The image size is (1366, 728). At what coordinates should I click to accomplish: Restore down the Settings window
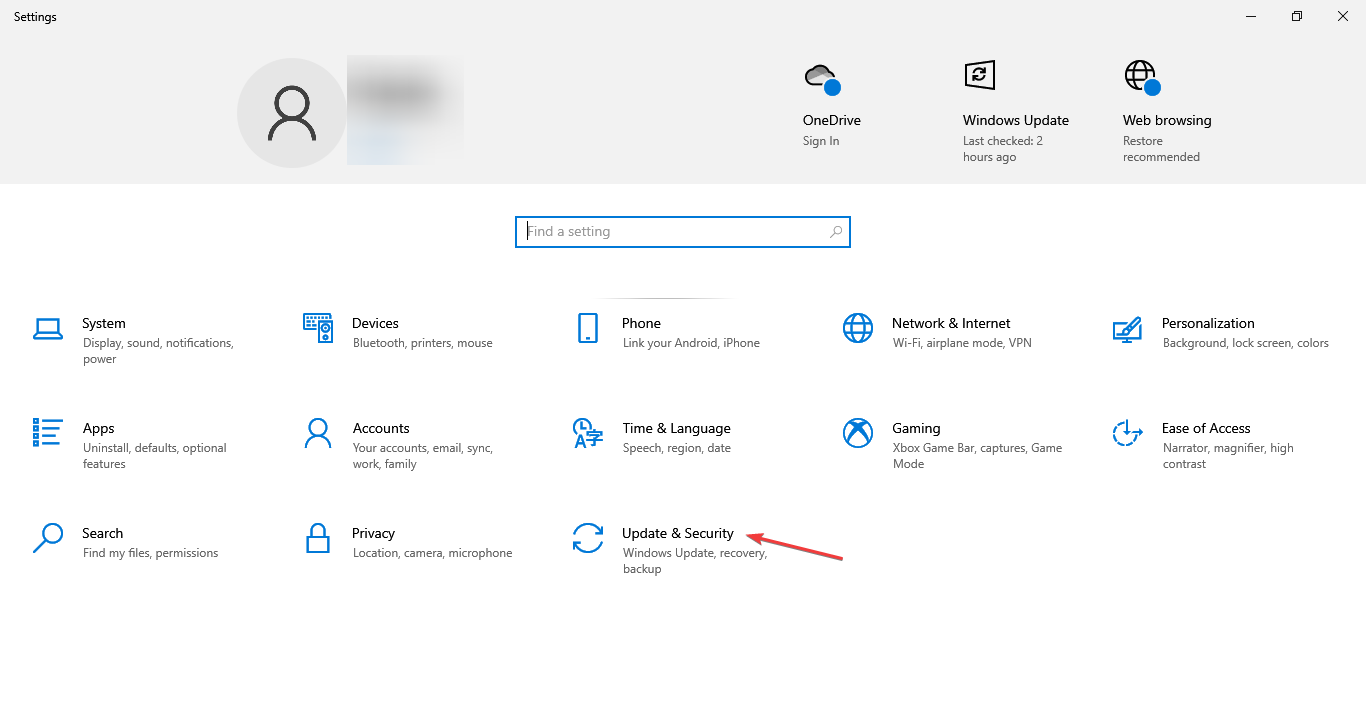(x=1296, y=16)
